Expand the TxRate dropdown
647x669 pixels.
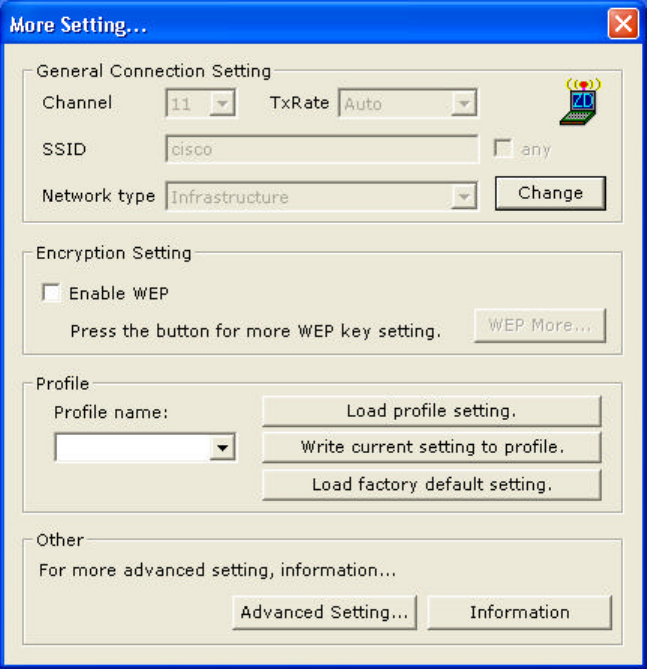463,103
